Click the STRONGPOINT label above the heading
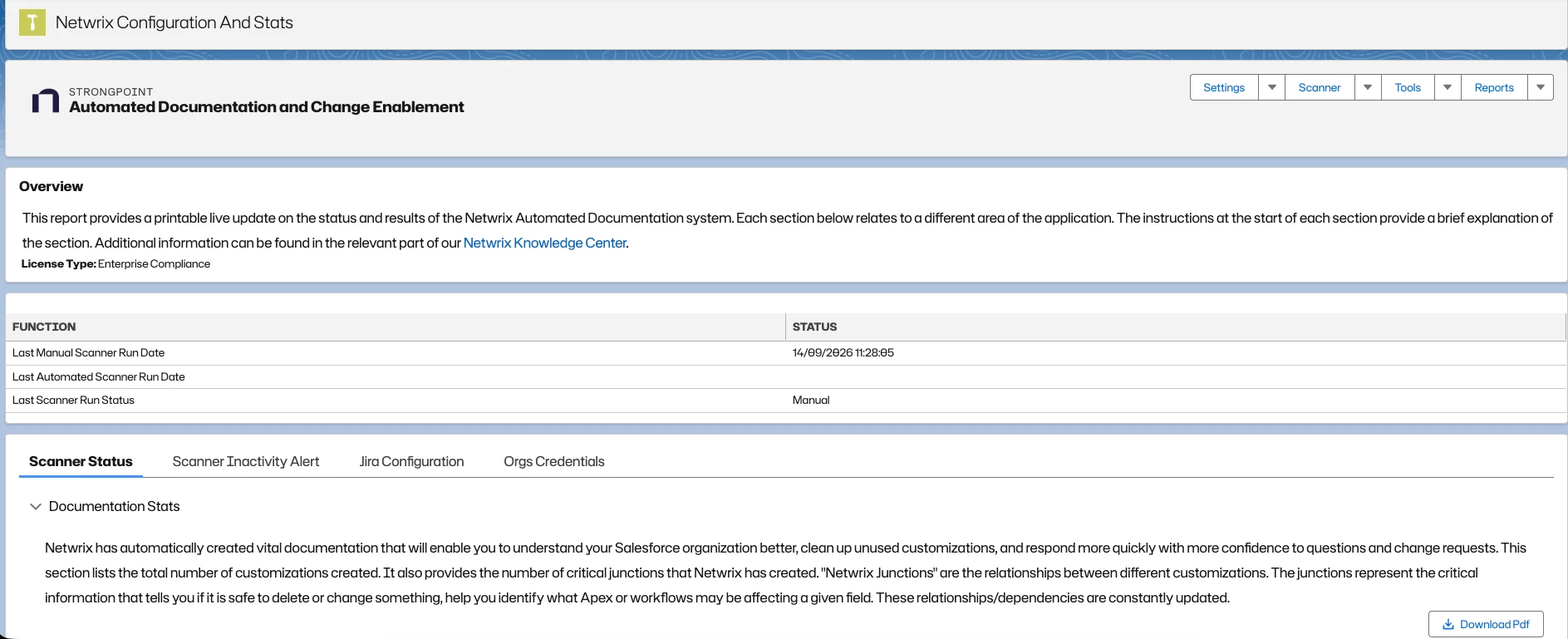The height and width of the screenshot is (639, 1568). pos(111,91)
